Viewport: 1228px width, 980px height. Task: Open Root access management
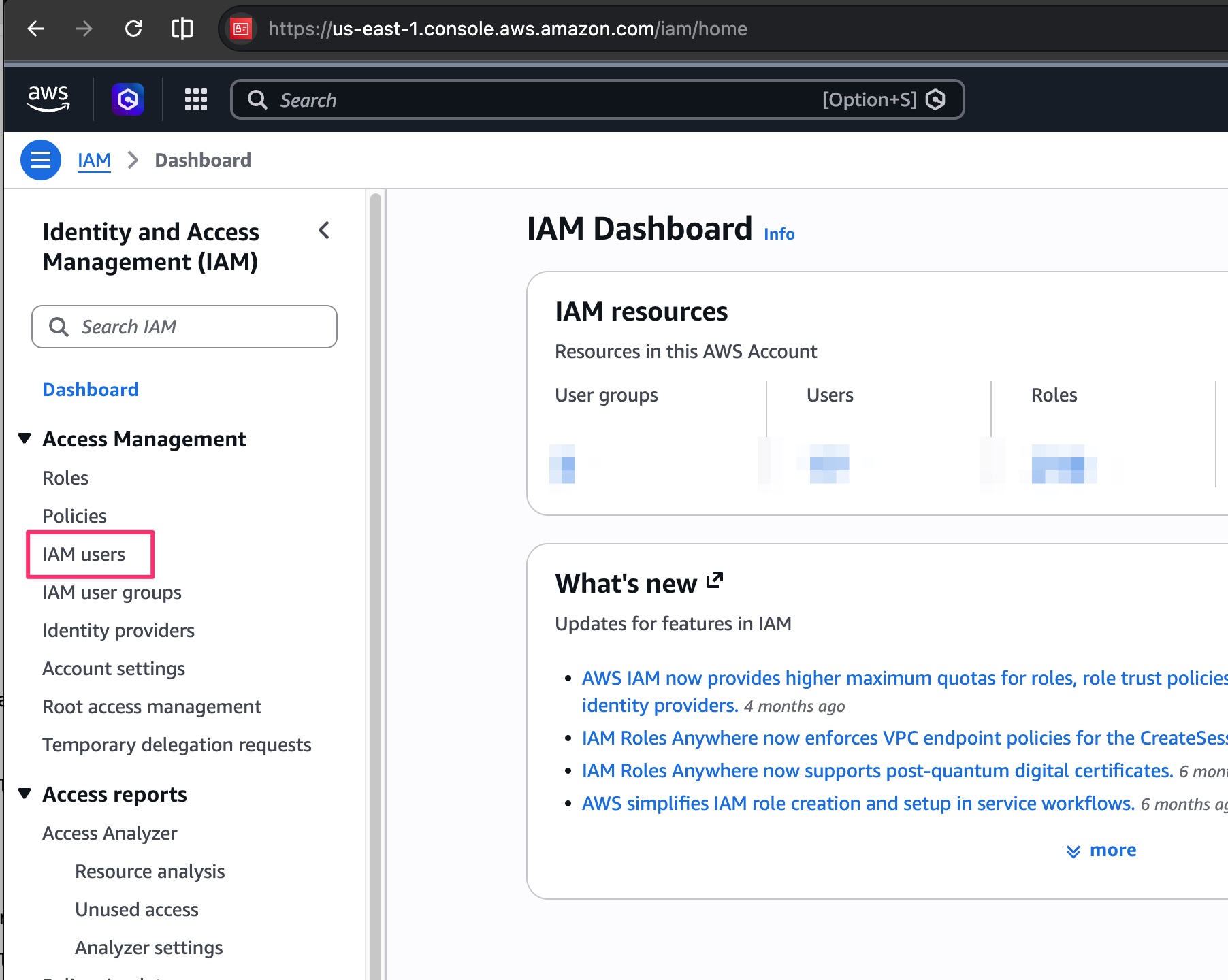[x=152, y=706]
